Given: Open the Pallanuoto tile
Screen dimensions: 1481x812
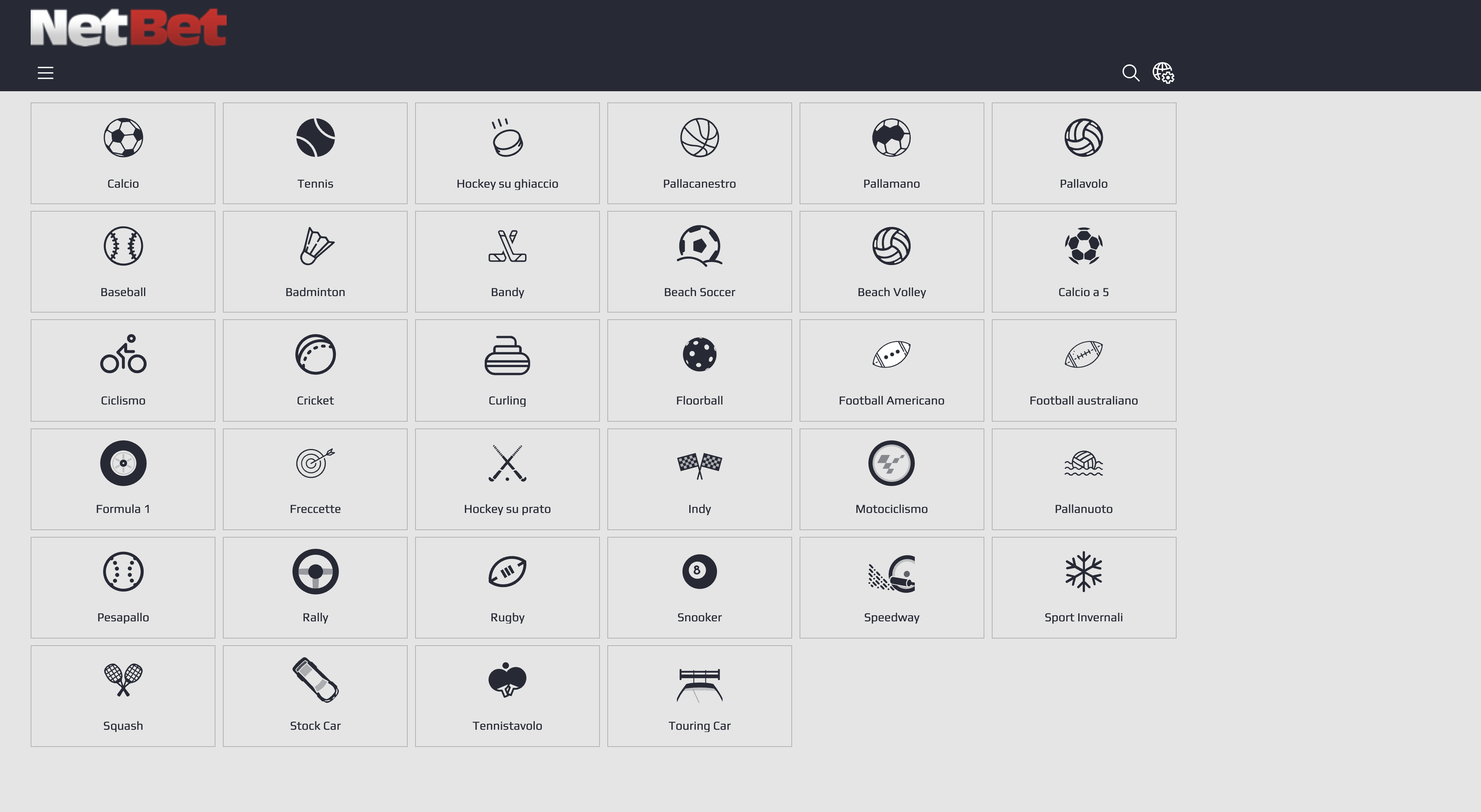Looking at the screenshot, I should [x=1083, y=479].
